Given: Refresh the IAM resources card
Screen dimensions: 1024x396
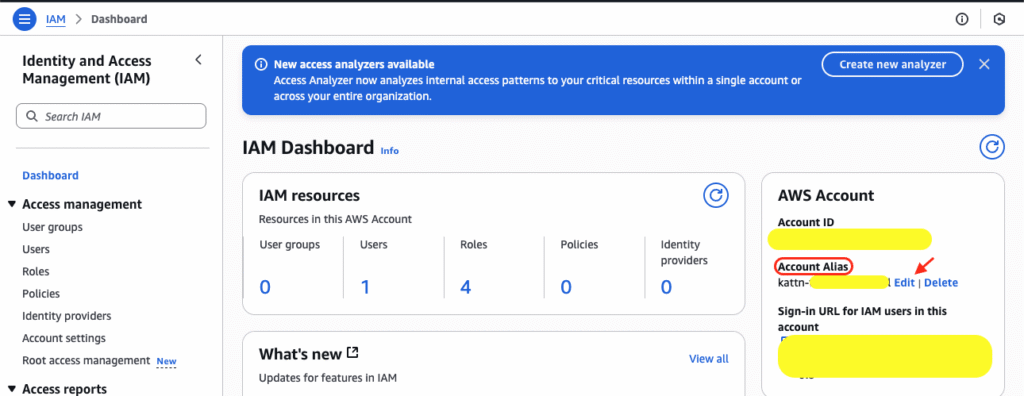Looking at the screenshot, I should (716, 195).
